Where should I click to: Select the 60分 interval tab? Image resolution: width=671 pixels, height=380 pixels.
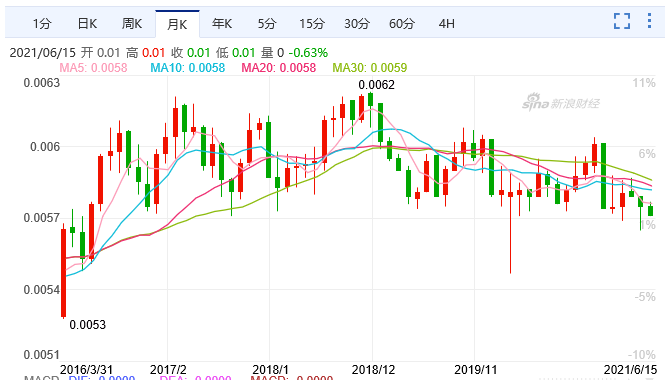(401, 24)
